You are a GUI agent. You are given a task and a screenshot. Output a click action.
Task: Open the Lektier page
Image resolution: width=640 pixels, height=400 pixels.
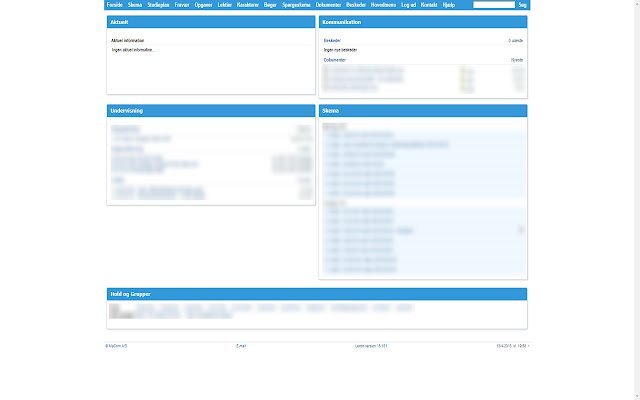(x=224, y=5)
